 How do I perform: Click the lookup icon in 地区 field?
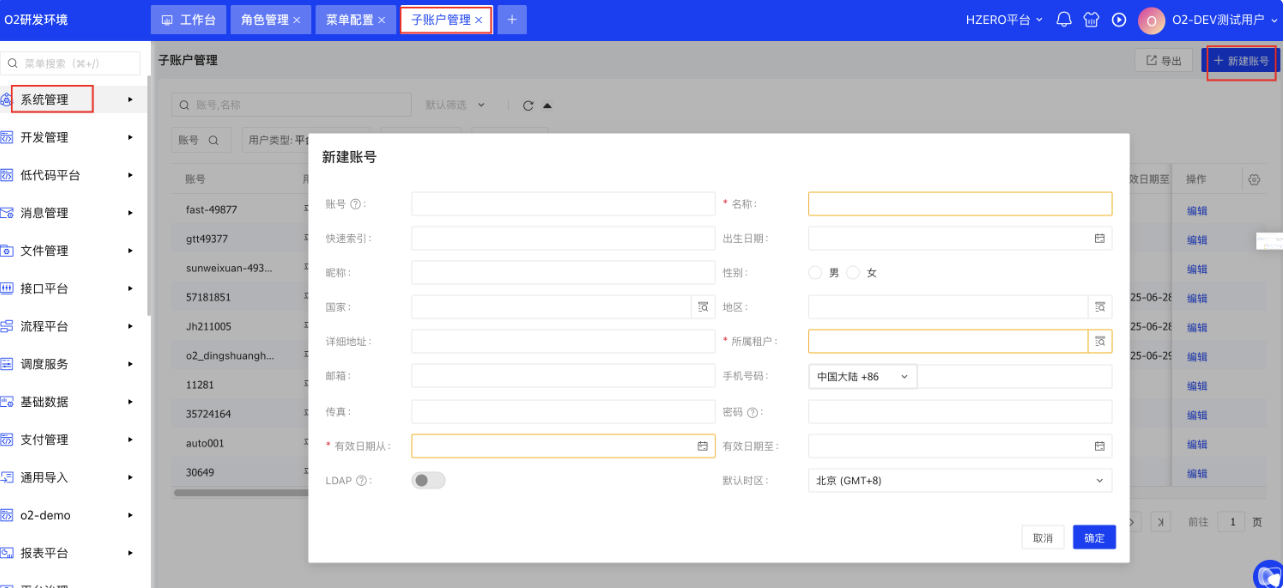[1100, 307]
